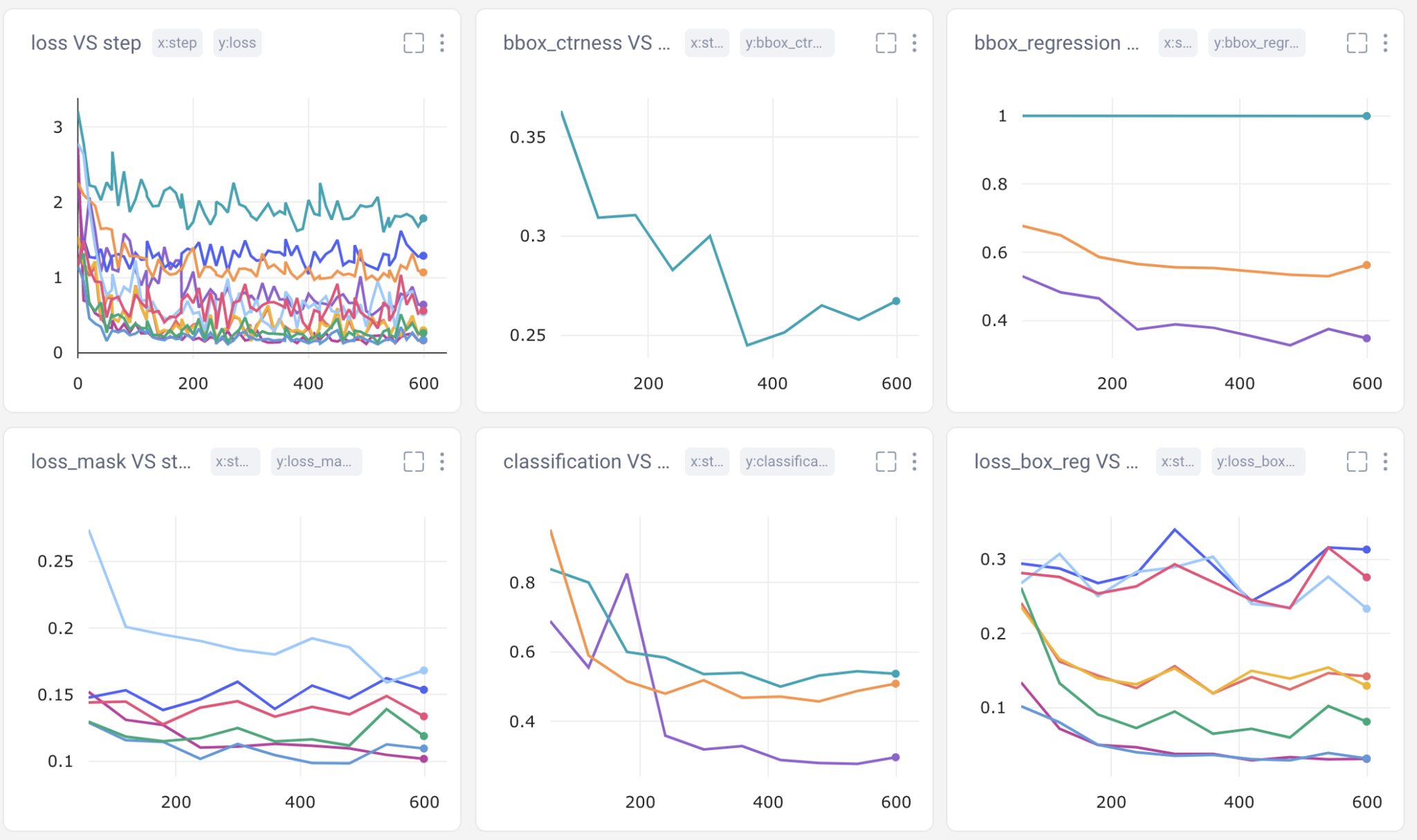
Task: Maximize the bbox_ctrness chart panel
Action: (x=886, y=43)
